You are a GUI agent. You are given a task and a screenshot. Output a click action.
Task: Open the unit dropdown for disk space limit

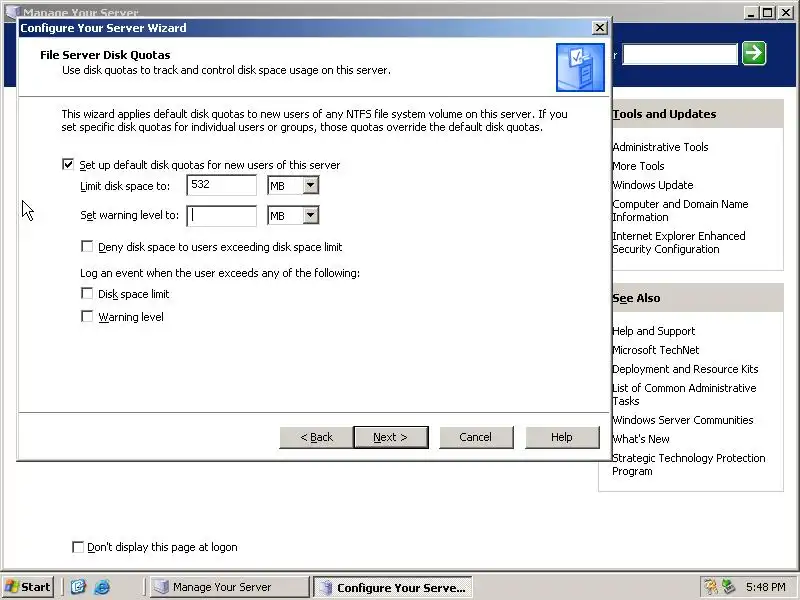tap(311, 185)
